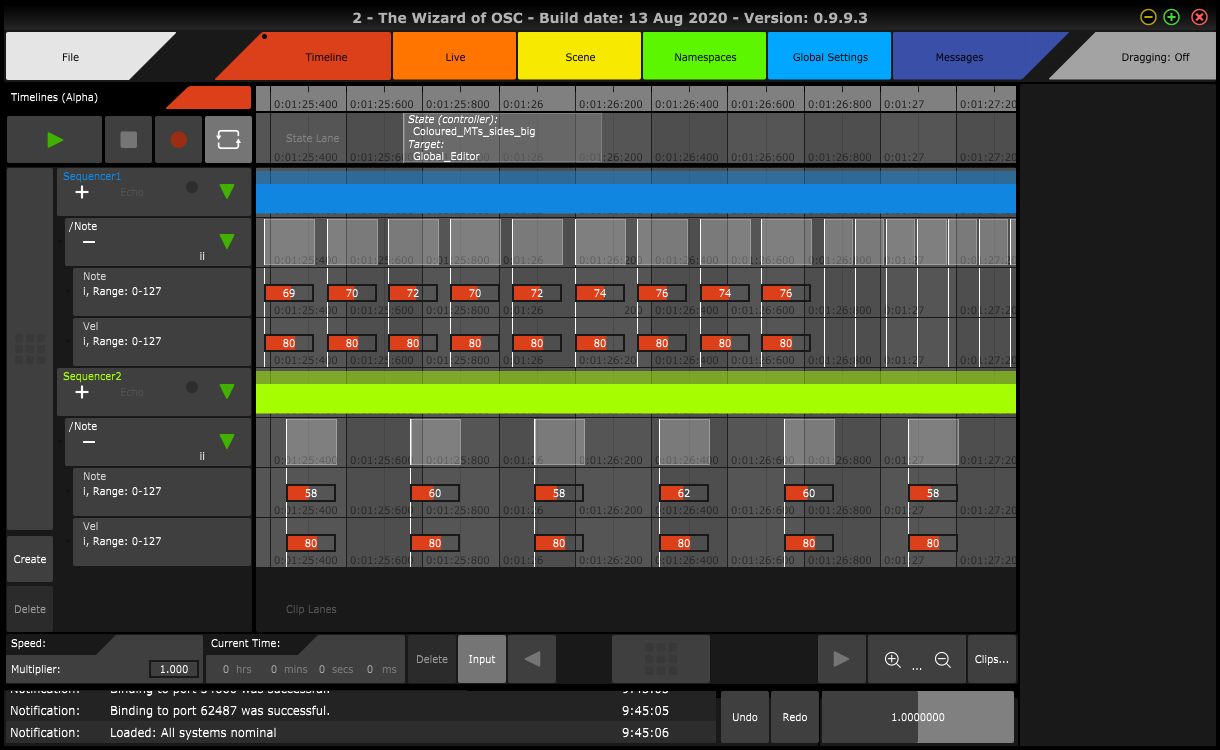This screenshot has width=1220, height=750.
Task: Click the plus icon on Sequencer1
Action: (82, 192)
